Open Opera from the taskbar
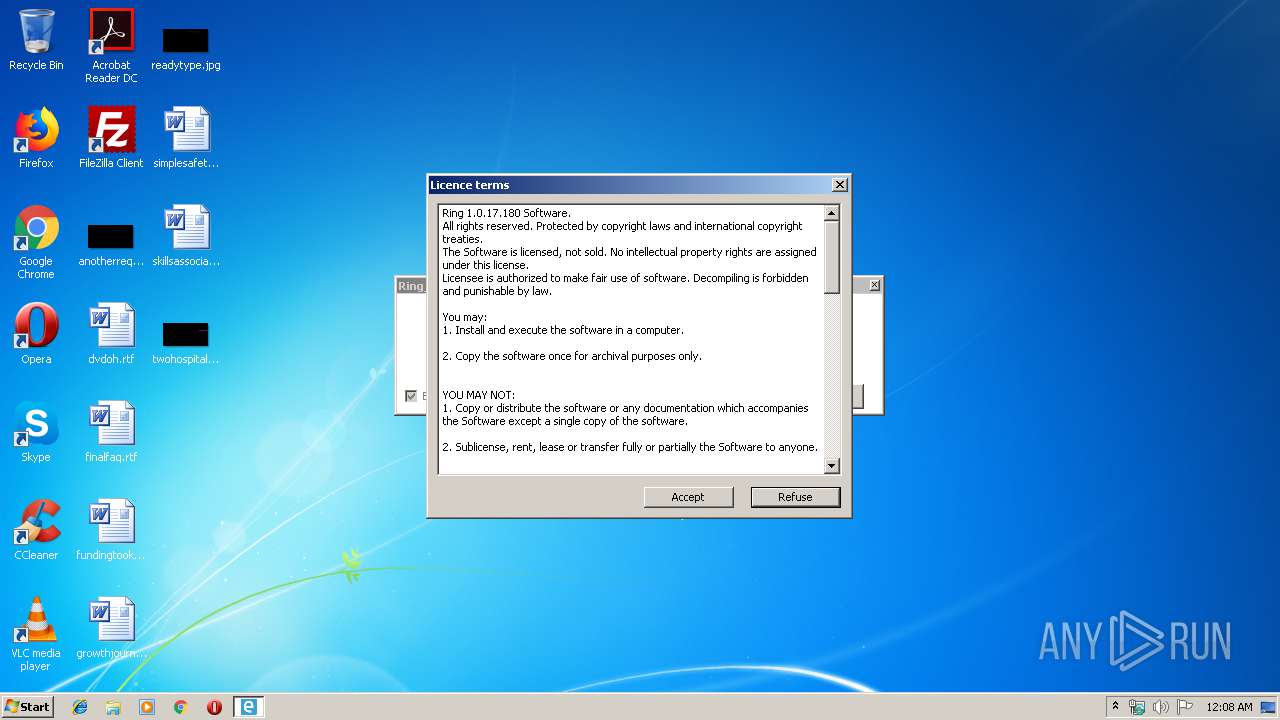Viewport: 1280px width, 720px height. pos(214,707)
